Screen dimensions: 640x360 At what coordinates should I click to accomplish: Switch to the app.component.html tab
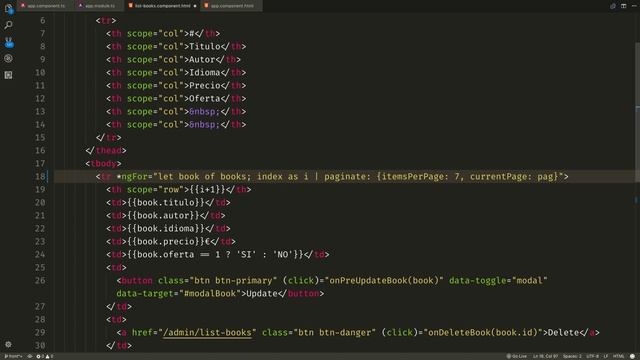pos(231,6)
